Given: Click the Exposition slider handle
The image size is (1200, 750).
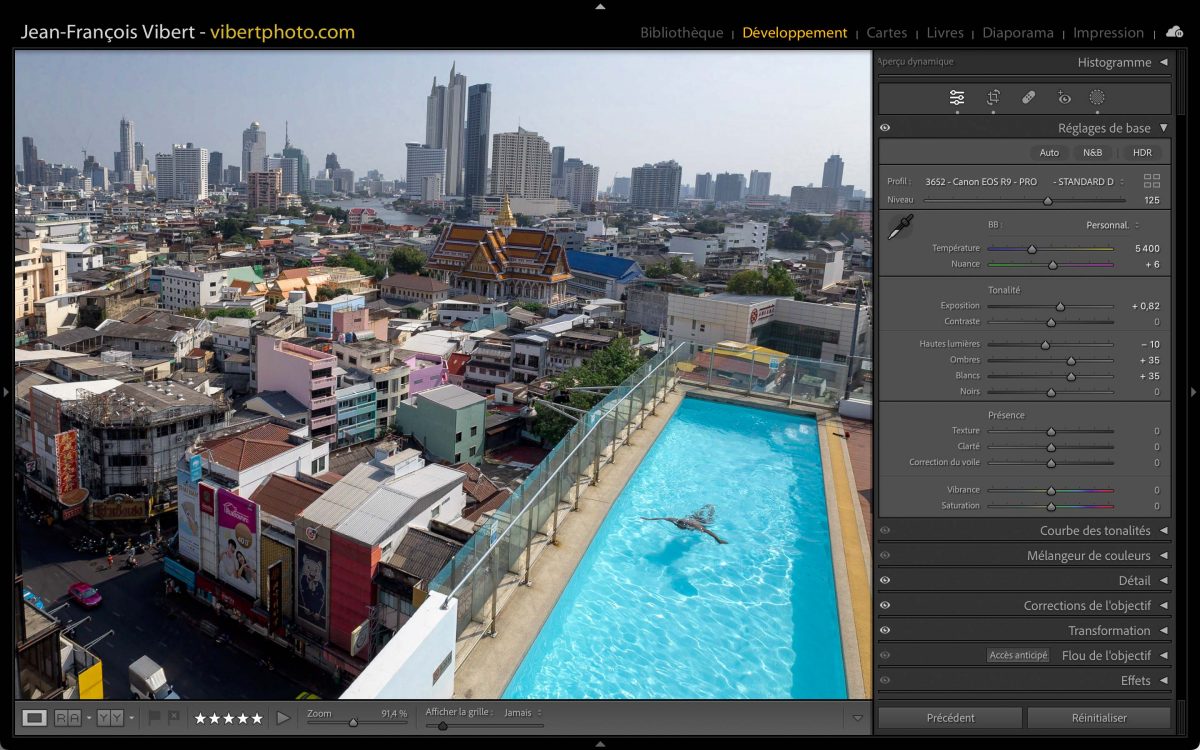Looking at the screenshot, I should click(x=1060, y=306).
